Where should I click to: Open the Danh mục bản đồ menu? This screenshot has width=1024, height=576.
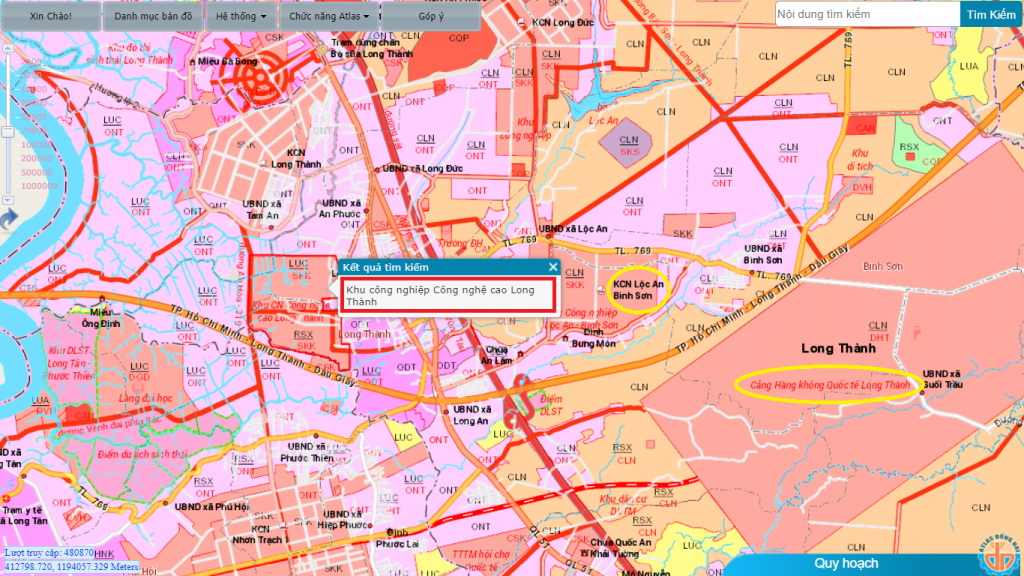pos(153,16)
